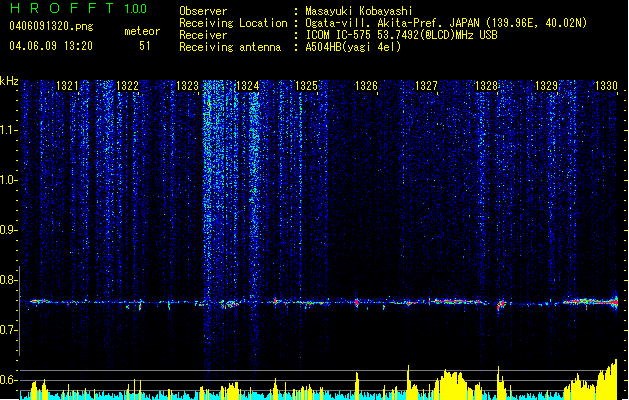Select the meteor count value 51
The image size is (629, 400).
click(x=145, y=46)
